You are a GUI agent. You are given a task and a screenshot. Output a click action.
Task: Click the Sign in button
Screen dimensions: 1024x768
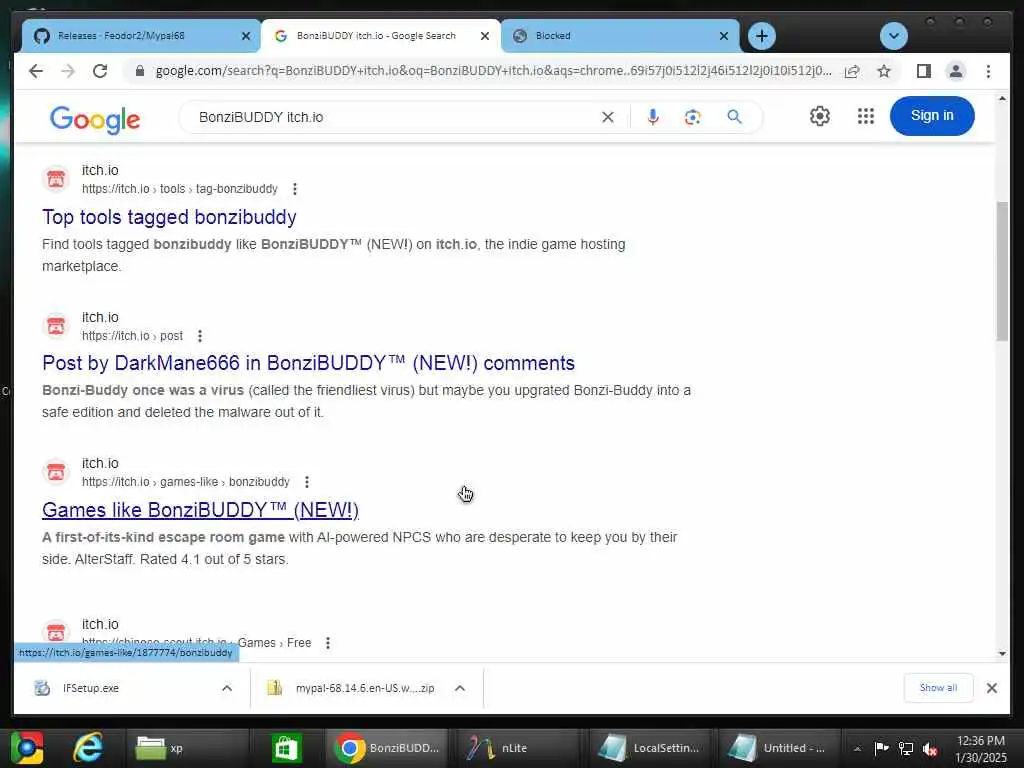(x=932, y=116)
